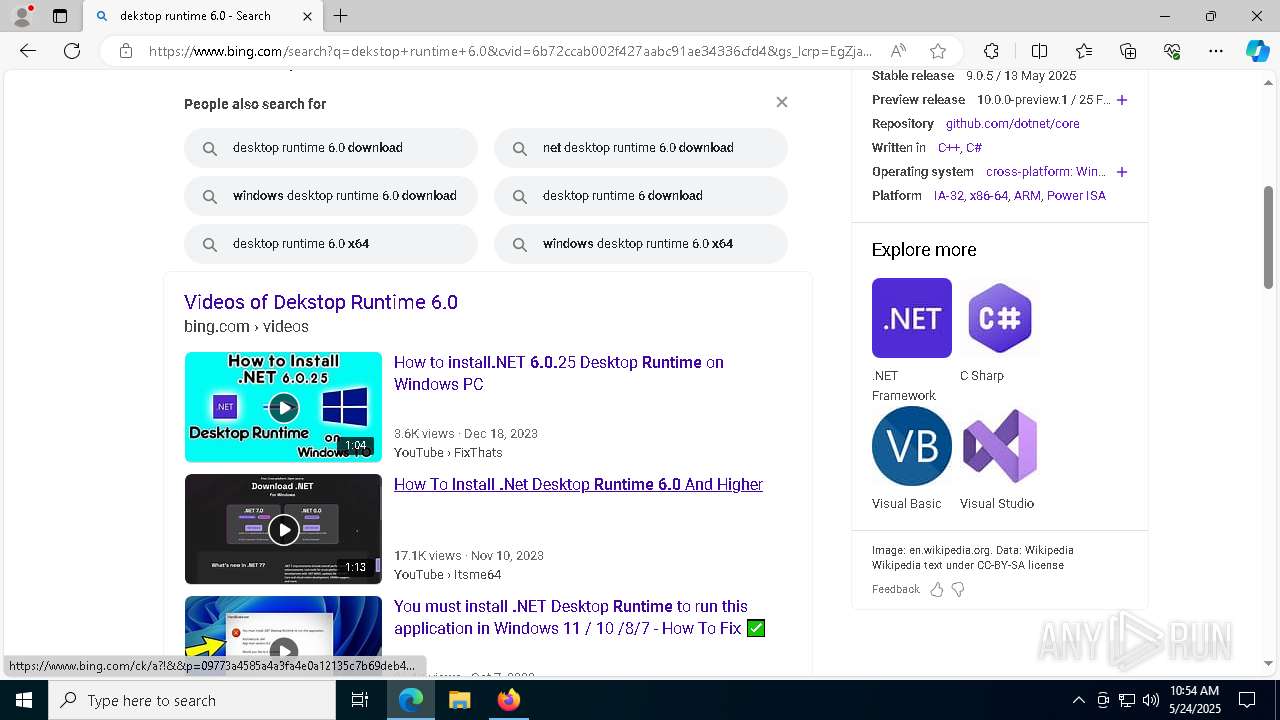
Task: Play the 1:04 .NET 6.0.25 video thumbnail
Action: [x=283, y=407]
